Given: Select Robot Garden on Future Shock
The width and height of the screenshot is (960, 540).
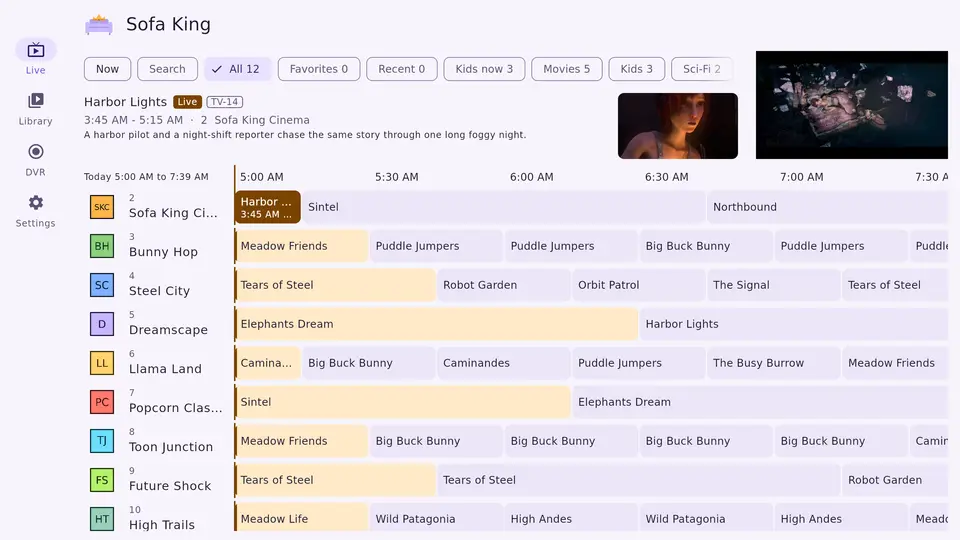Looking at the screenshot, I should pos(895,480).
